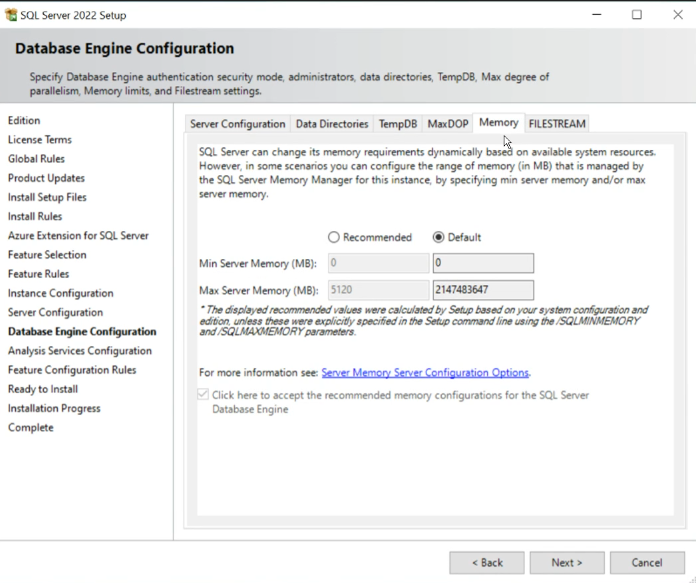Close the SQL Server Setup window
Screen dimensions: 696x583
point(678,15)
